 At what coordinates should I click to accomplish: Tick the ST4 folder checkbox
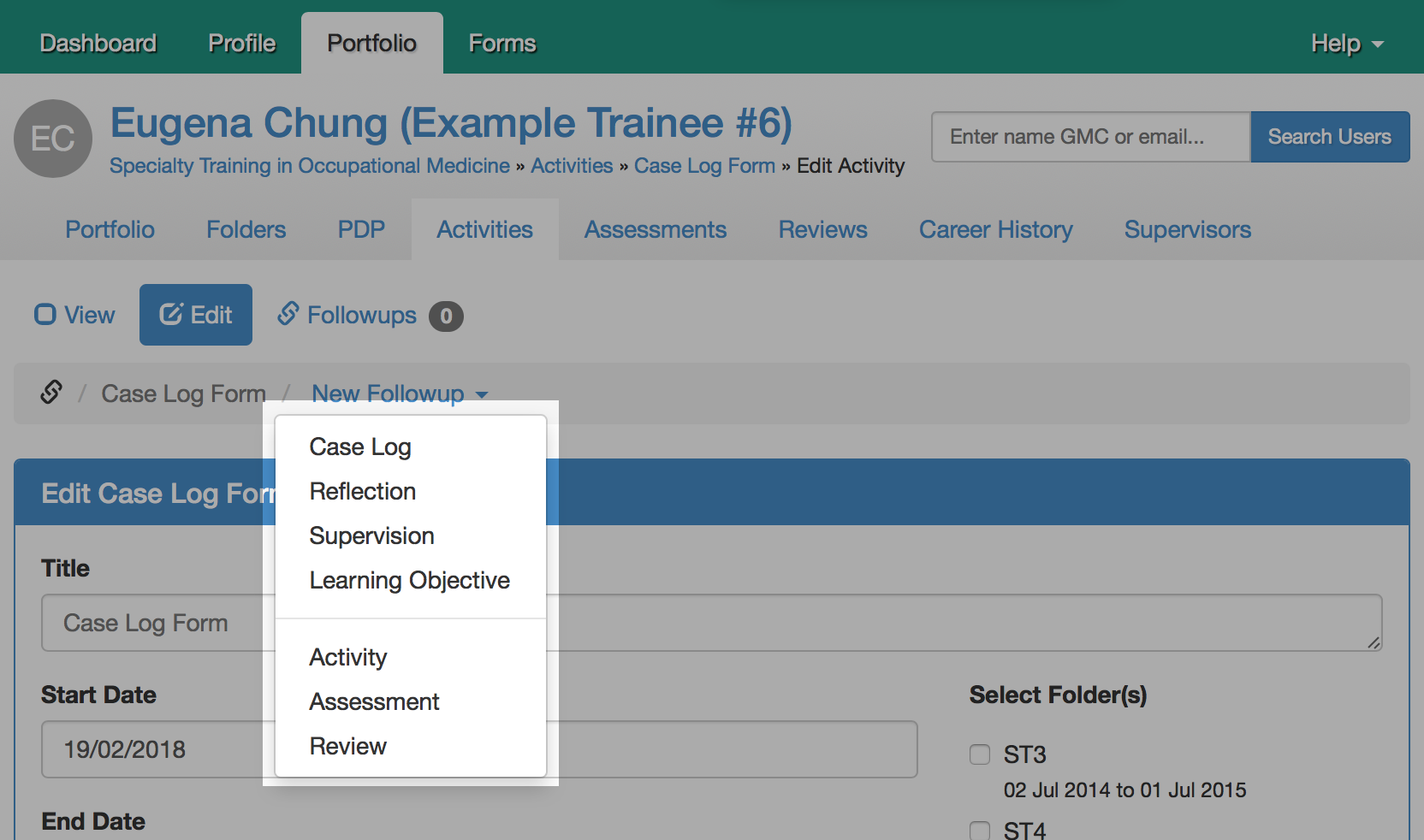[x=980, y=830]
